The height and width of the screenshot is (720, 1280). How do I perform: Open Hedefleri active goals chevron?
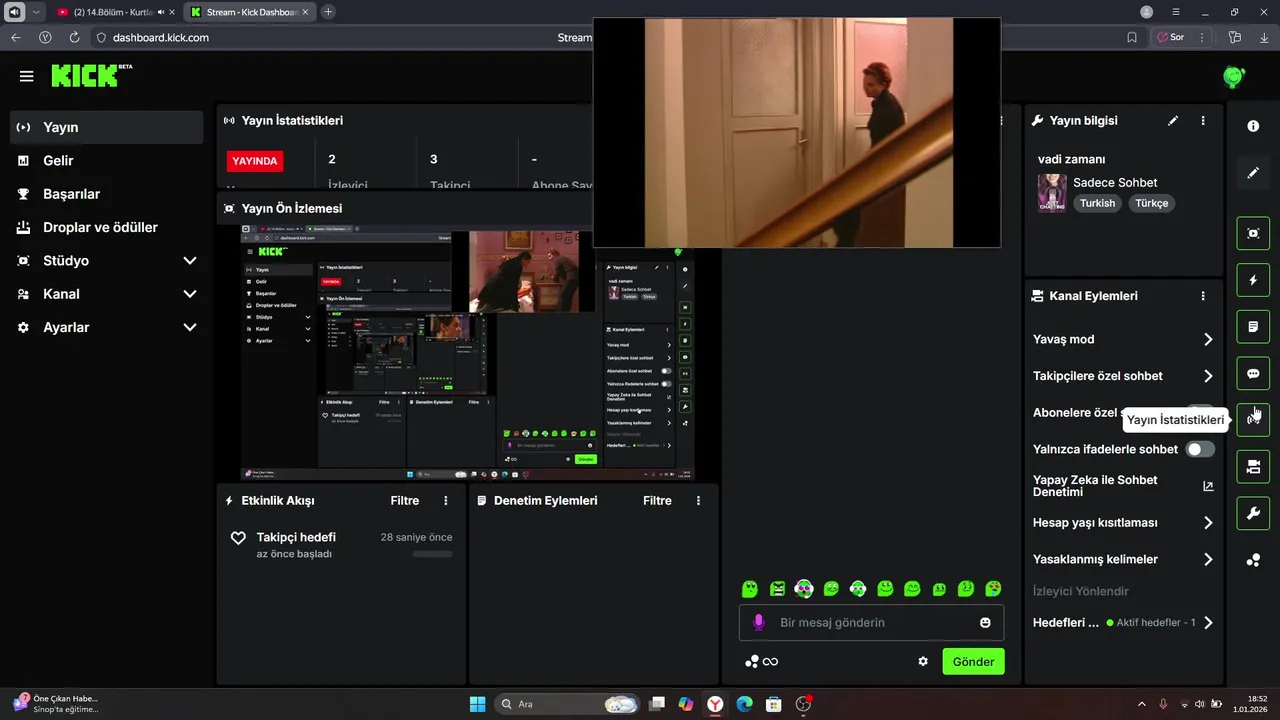(1208, 622)
